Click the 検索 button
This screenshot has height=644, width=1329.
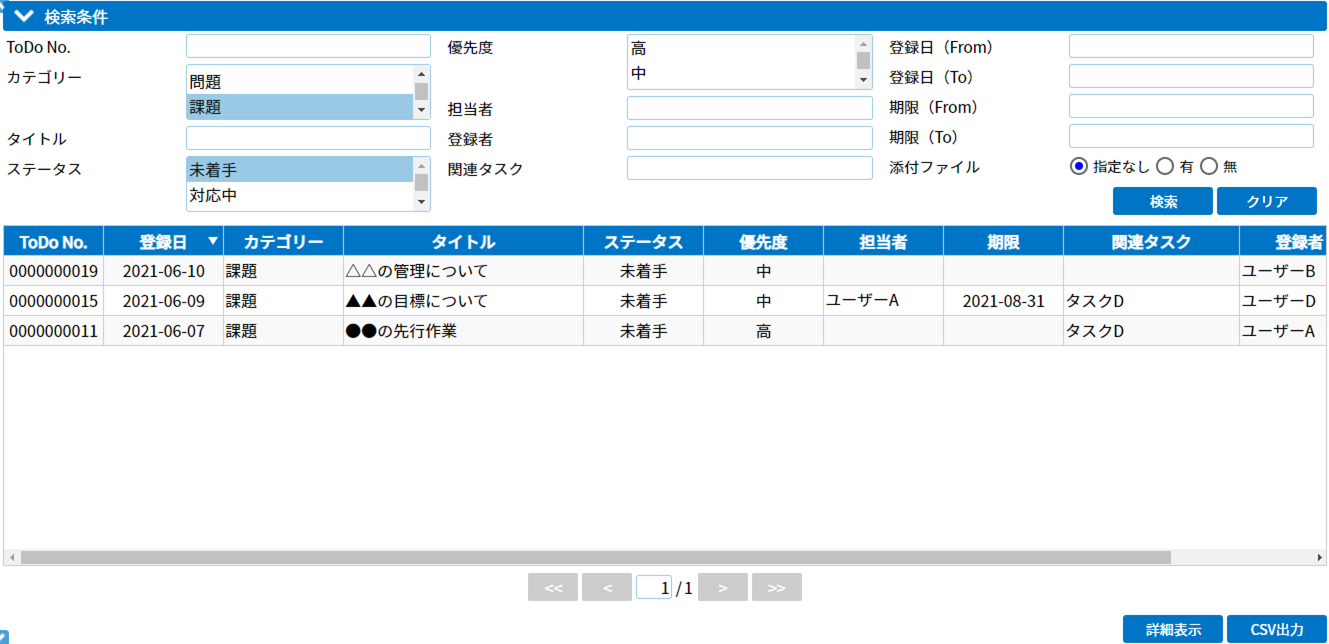1162,202
